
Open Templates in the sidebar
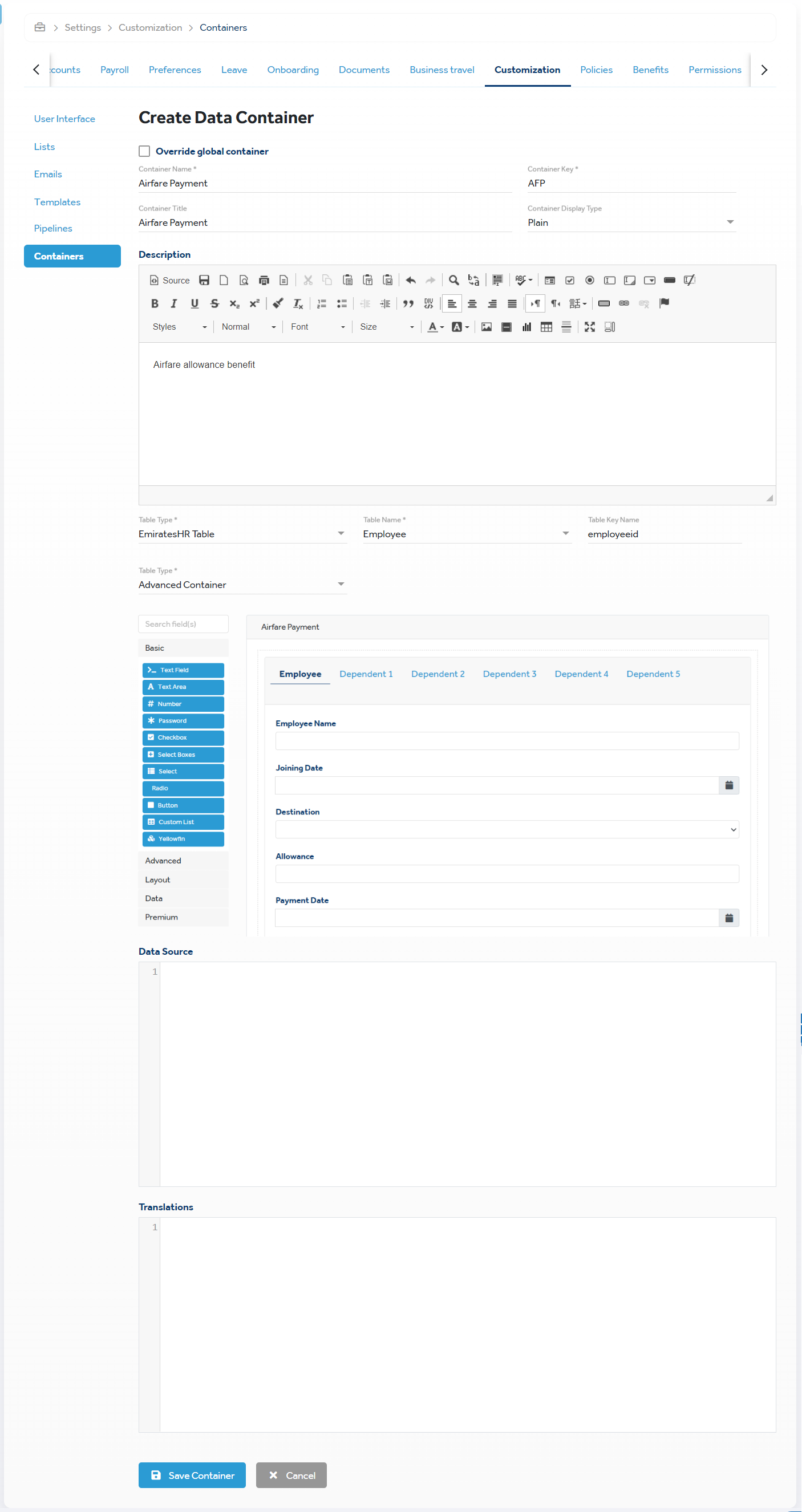57,202
